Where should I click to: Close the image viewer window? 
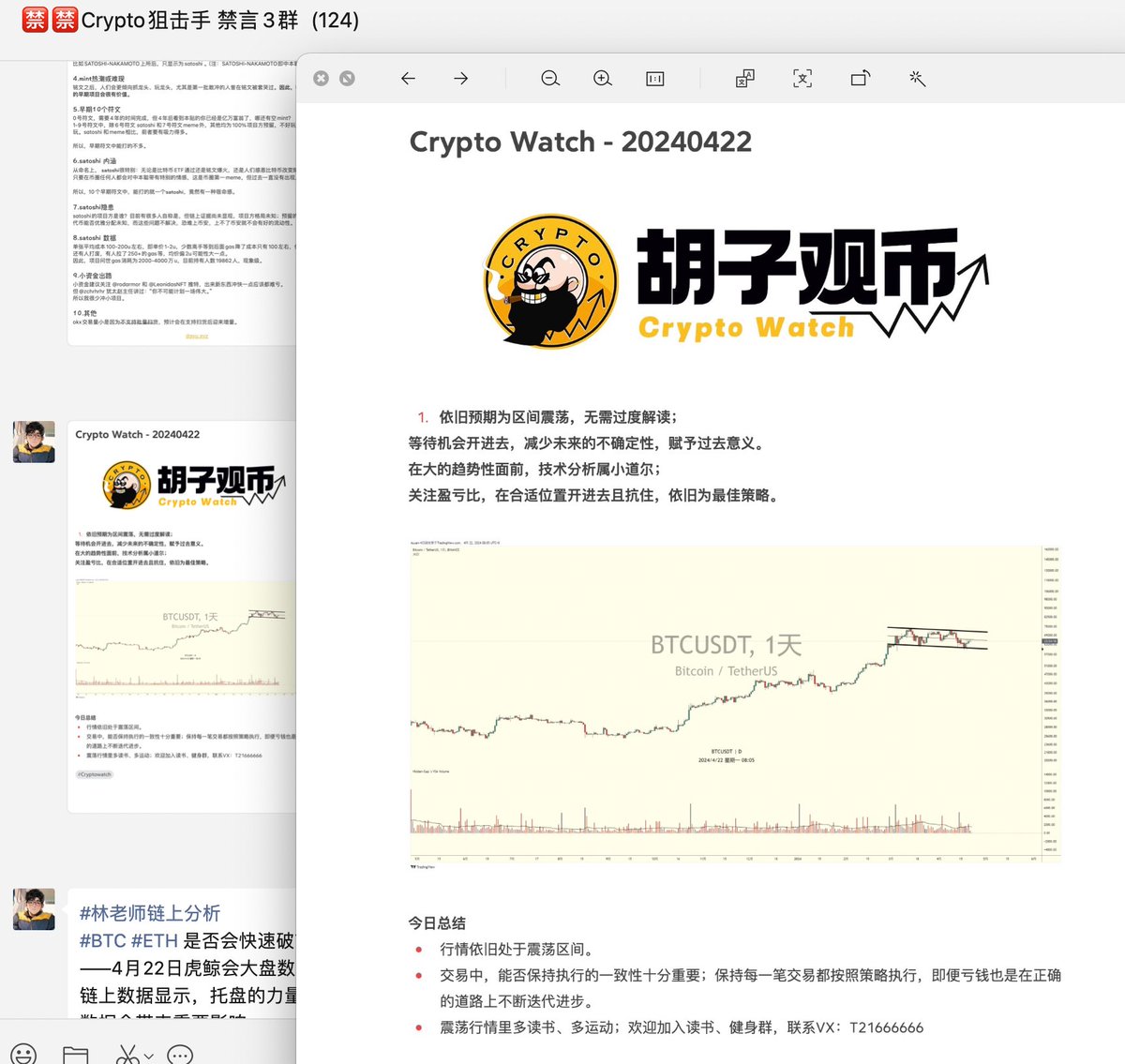(x=321, y=79)
